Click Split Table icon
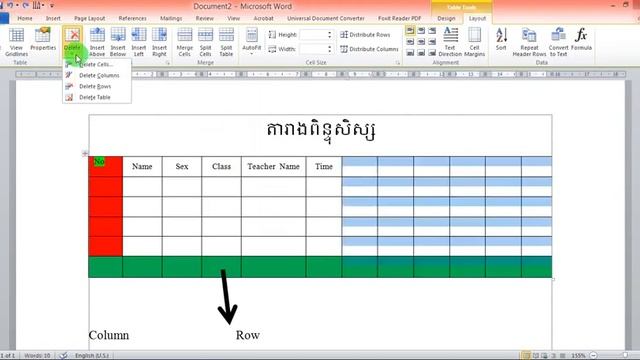Viewport: 640px width, 360px height. pyautogui.click(x=226, y=42)
